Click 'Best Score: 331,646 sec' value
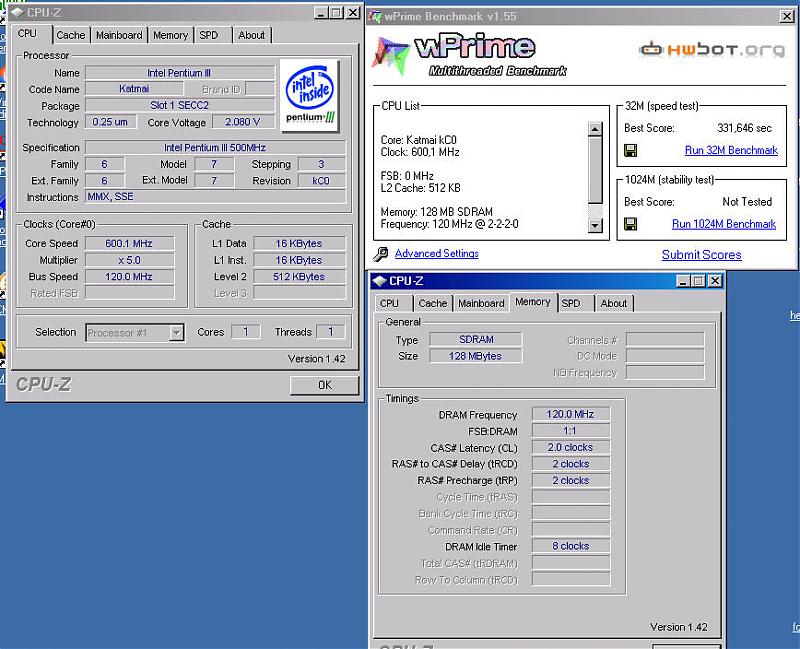The image size is (800, 649). point(744,128)
